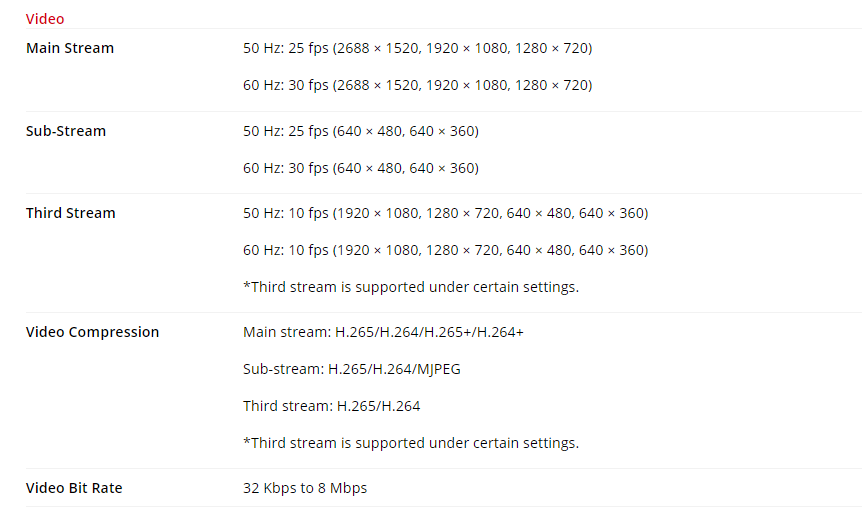867x507 pixels.
Task: Click the Video Bit Rate row label
Action: [x=74, y=488]
